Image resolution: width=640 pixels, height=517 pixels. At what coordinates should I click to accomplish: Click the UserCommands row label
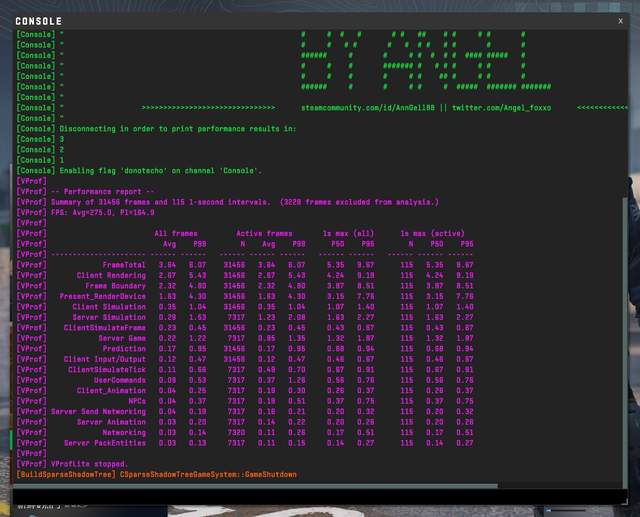click(119, 380)
